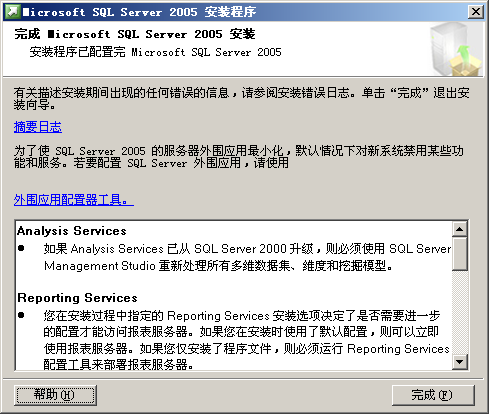
Task: Select the Analysis Services heading in the notes
Action: click(x=72, y=231)
